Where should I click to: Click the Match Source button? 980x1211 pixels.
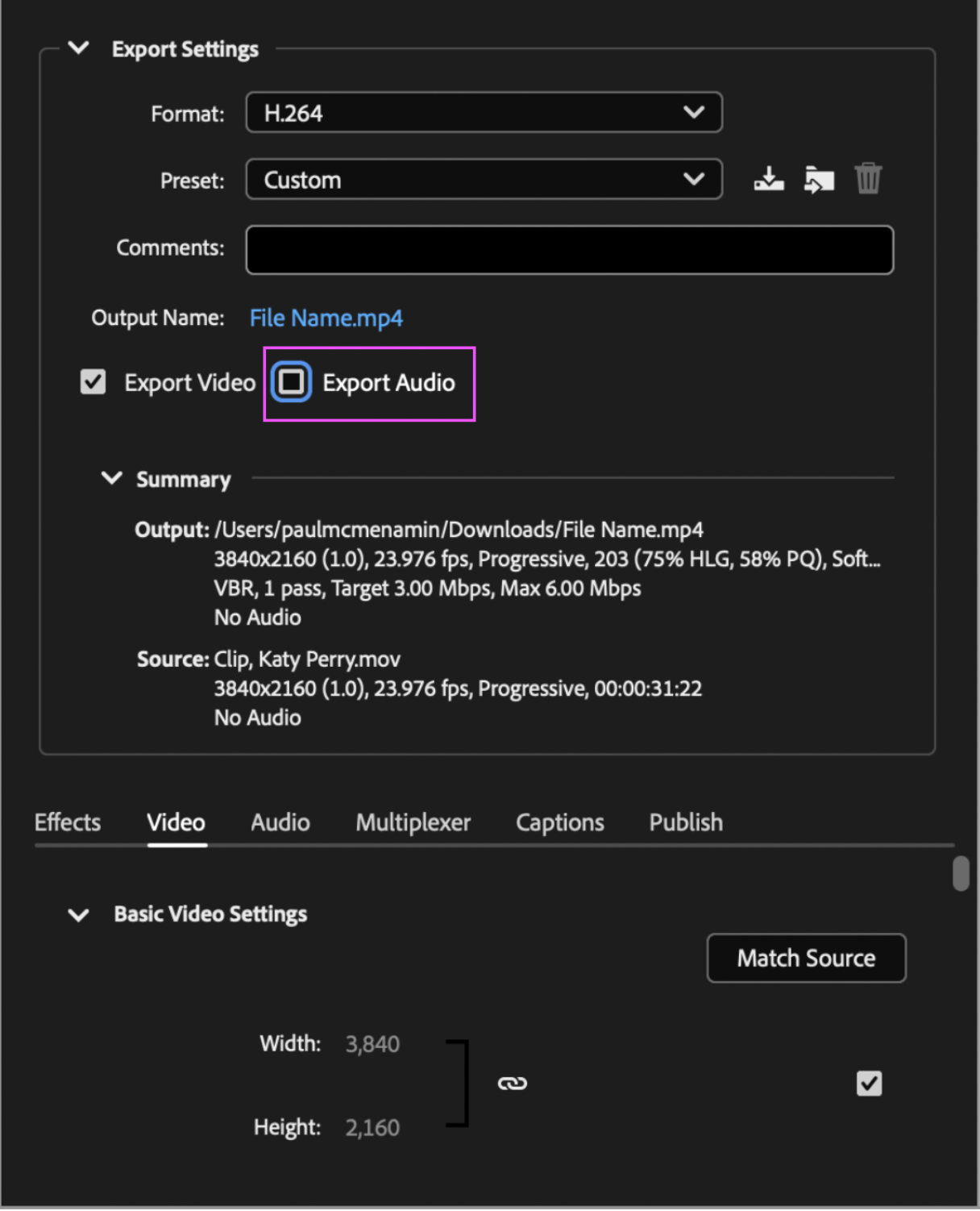tap(805, 958)
